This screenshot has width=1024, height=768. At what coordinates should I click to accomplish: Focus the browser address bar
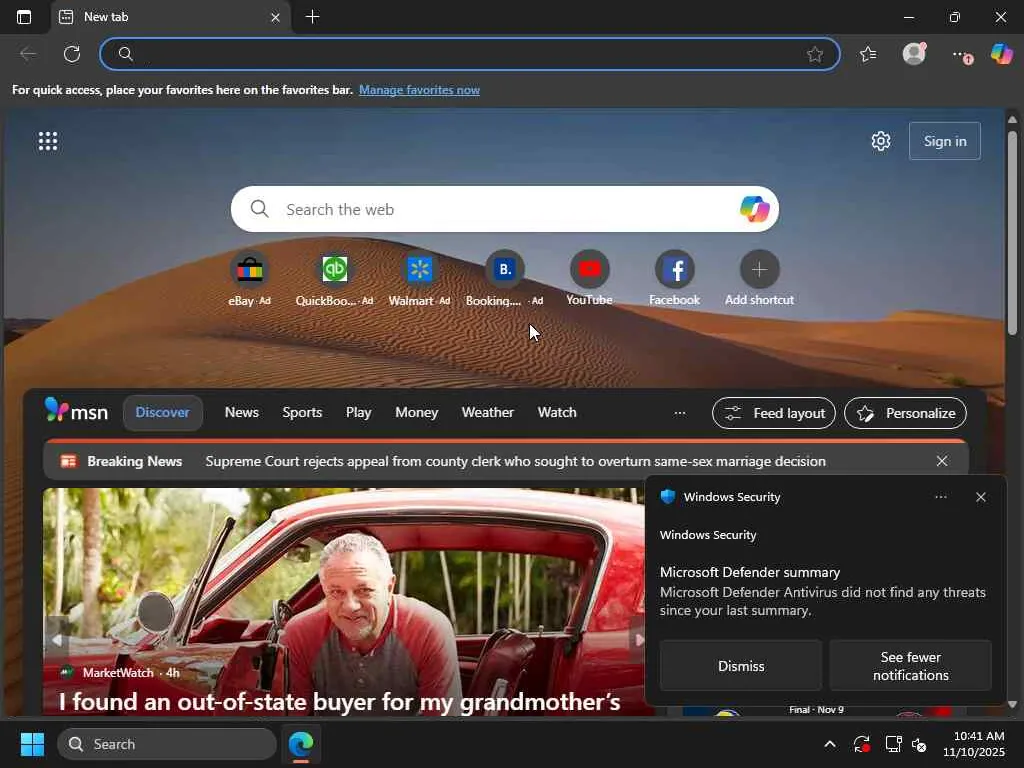(x=470, y=54)
